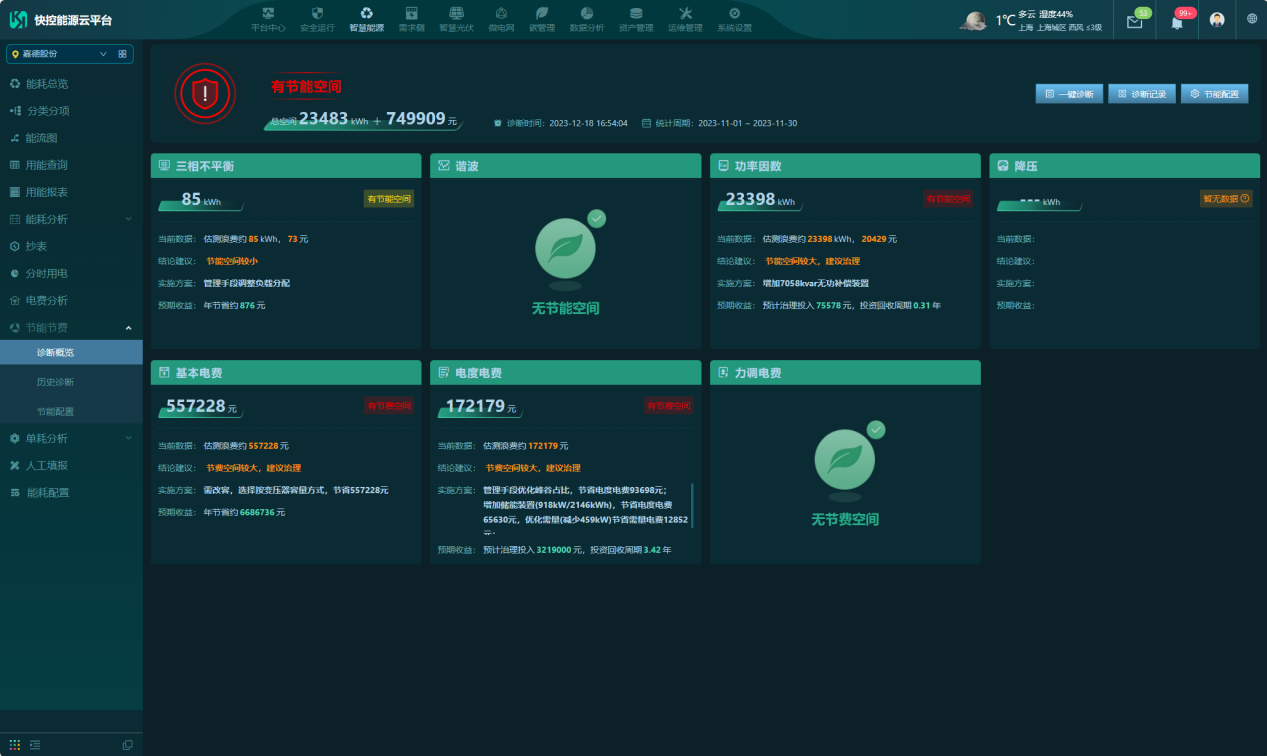Click the globe language icon

(x=1252, y=19)
